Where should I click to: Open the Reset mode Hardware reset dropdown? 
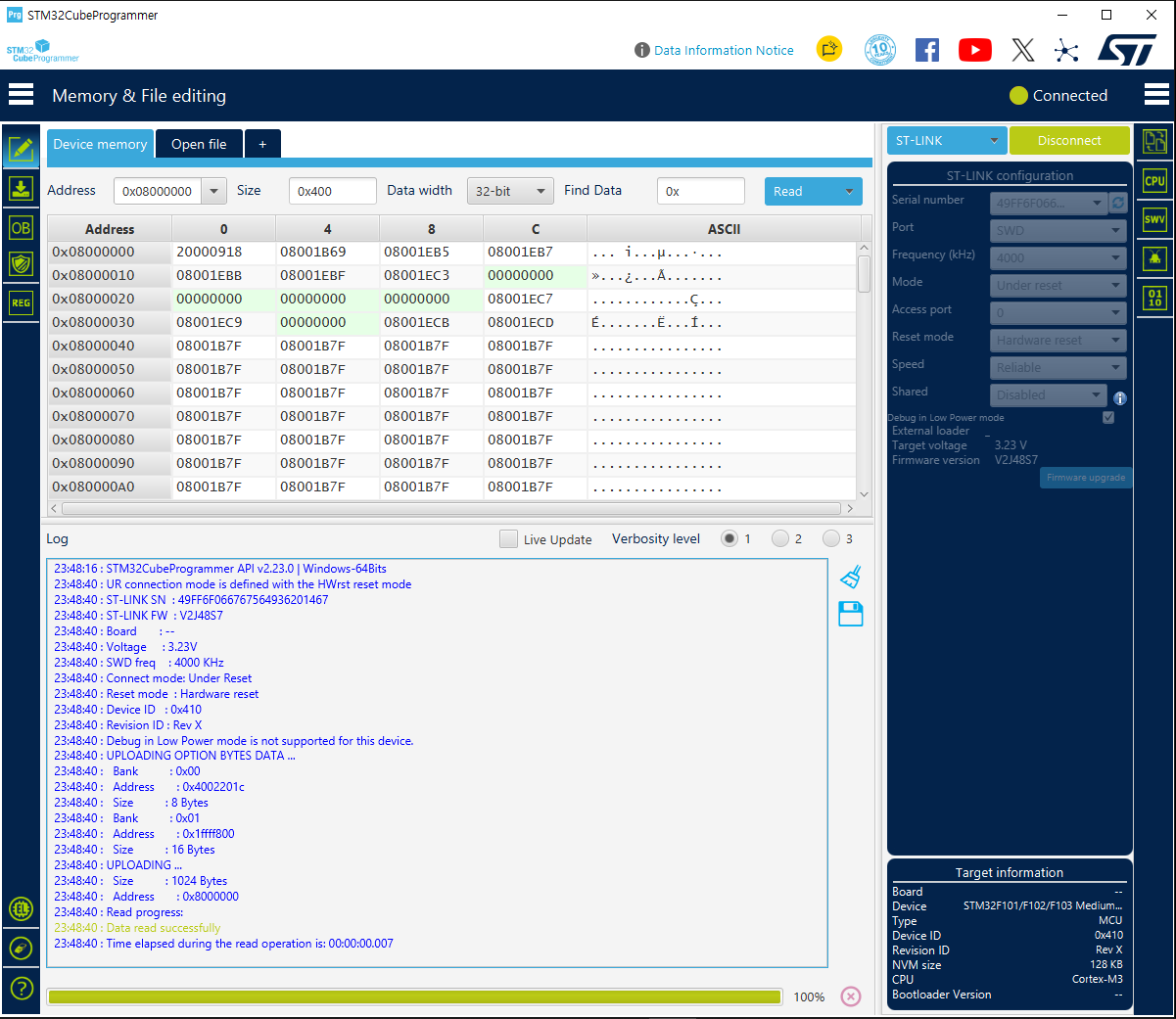pos(1058,340)
